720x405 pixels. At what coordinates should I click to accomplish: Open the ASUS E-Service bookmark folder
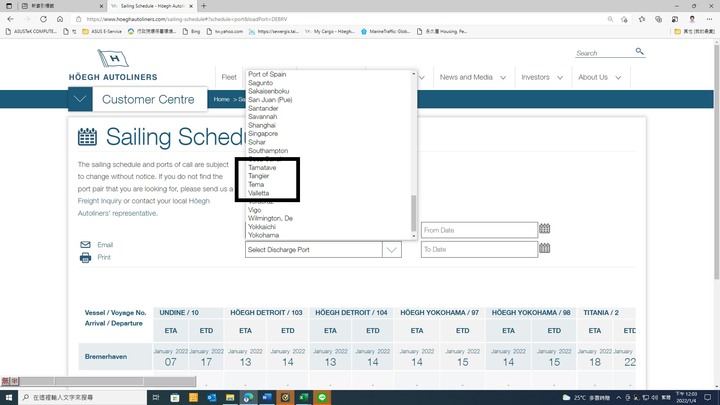[102, 32]
